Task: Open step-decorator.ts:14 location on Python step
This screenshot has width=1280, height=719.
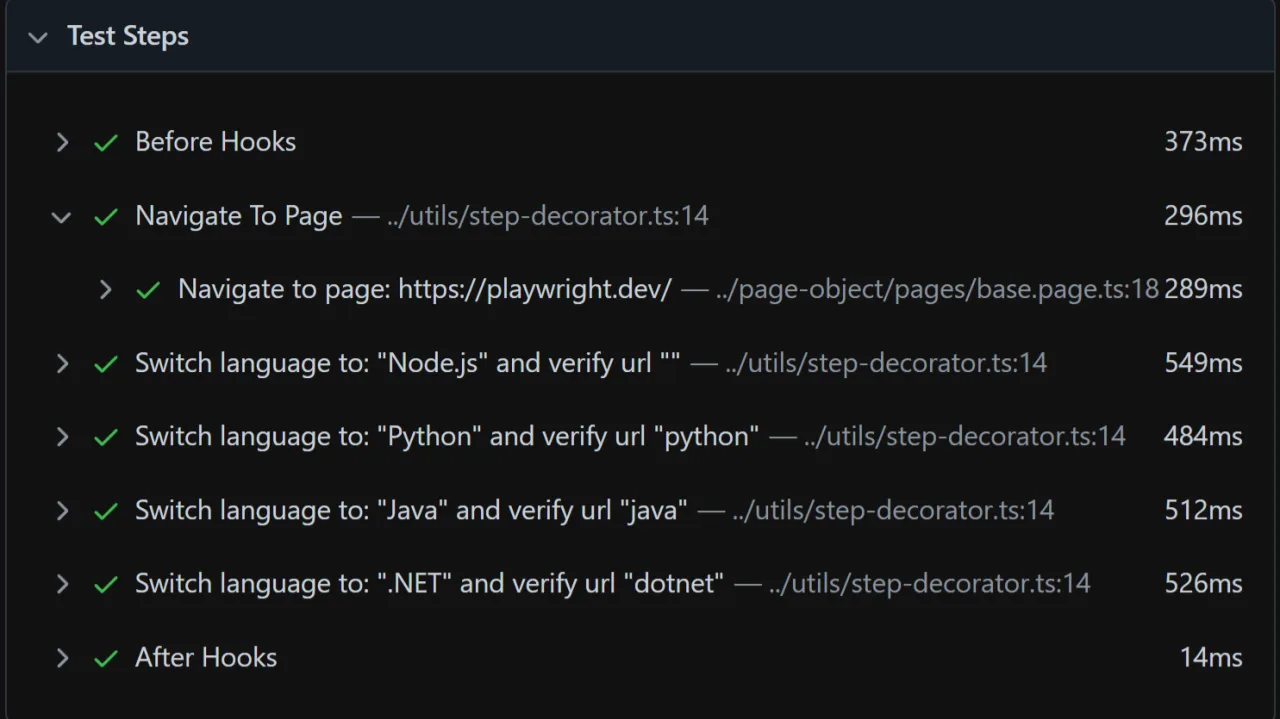Action: click(965, 437)
